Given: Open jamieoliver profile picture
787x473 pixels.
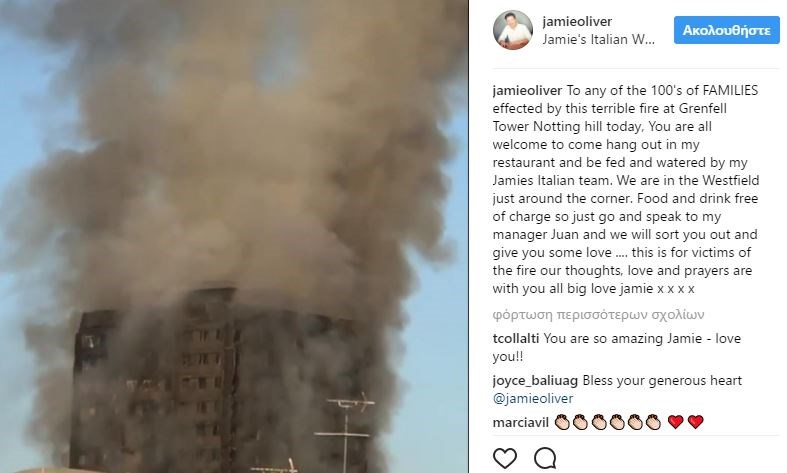Looking at the screenshot, I should (x=512, y=30).
